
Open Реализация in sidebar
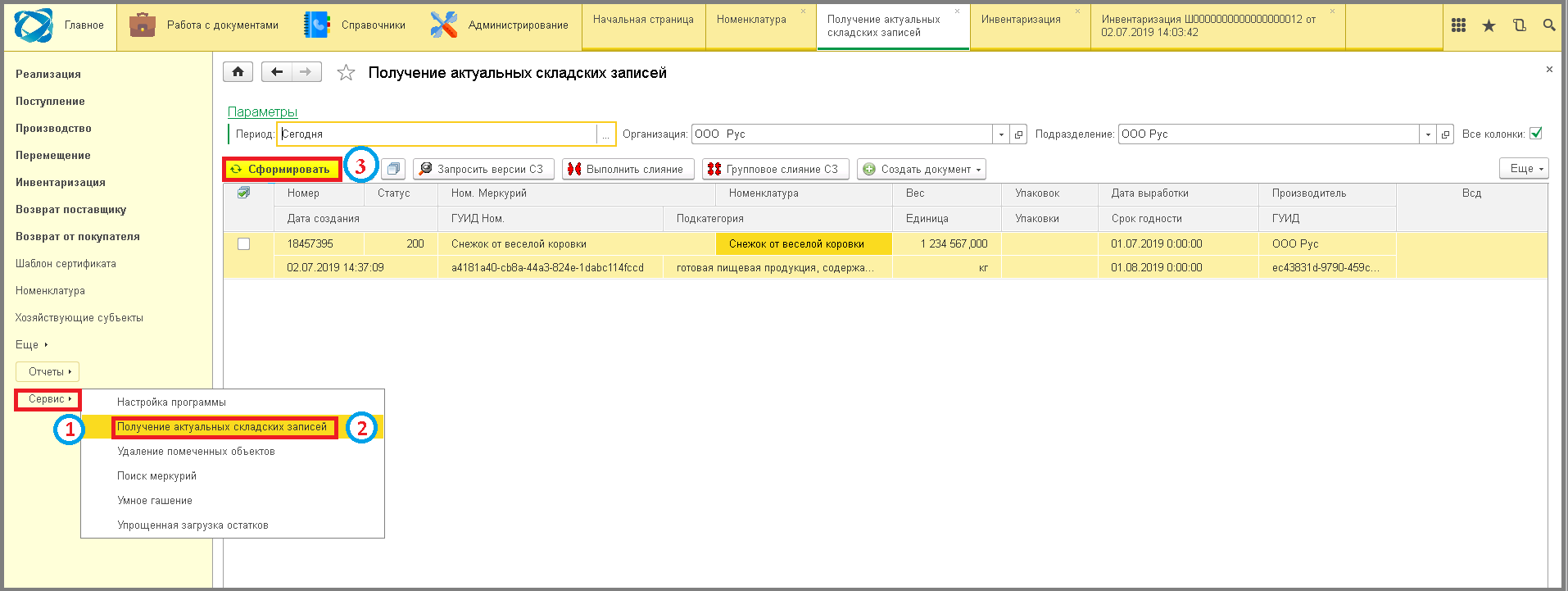48,74
